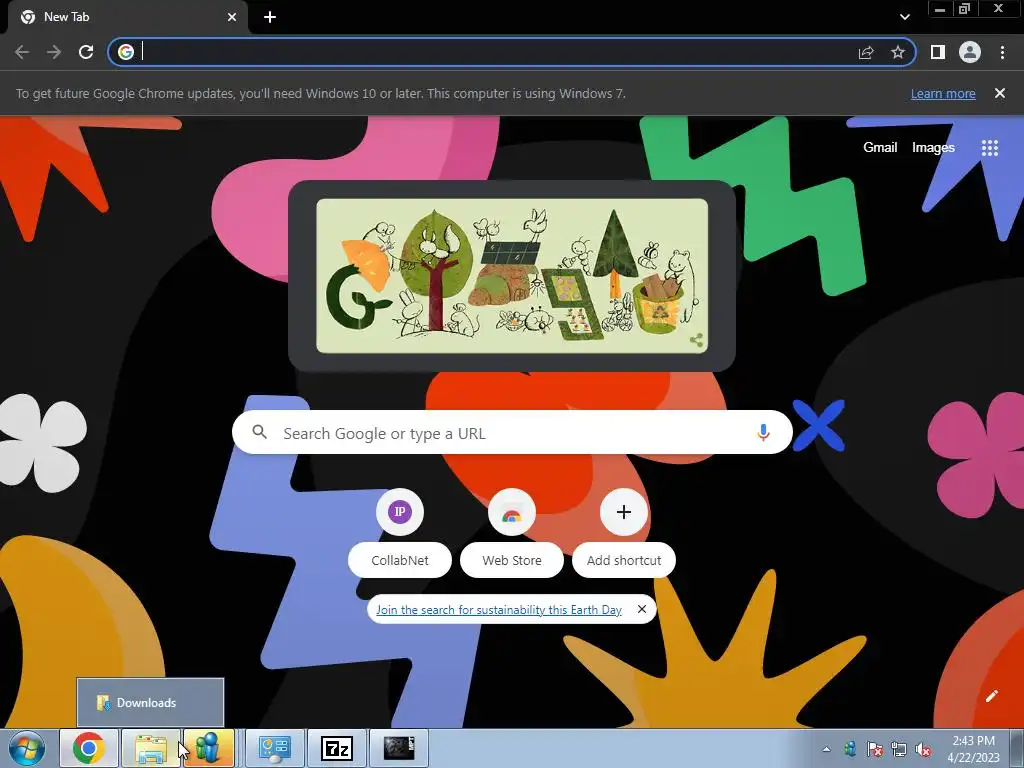Viewport: 1024px width, 768px height.
Task: Start voice search with microphone
Action: click(763, 432)
